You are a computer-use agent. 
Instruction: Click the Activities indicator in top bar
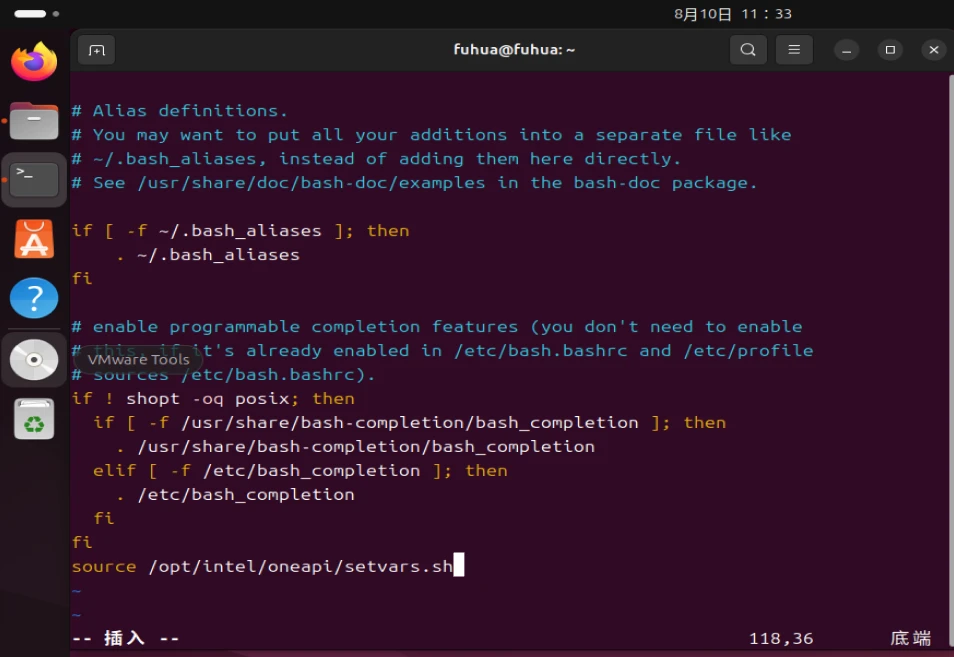[31, 14]
